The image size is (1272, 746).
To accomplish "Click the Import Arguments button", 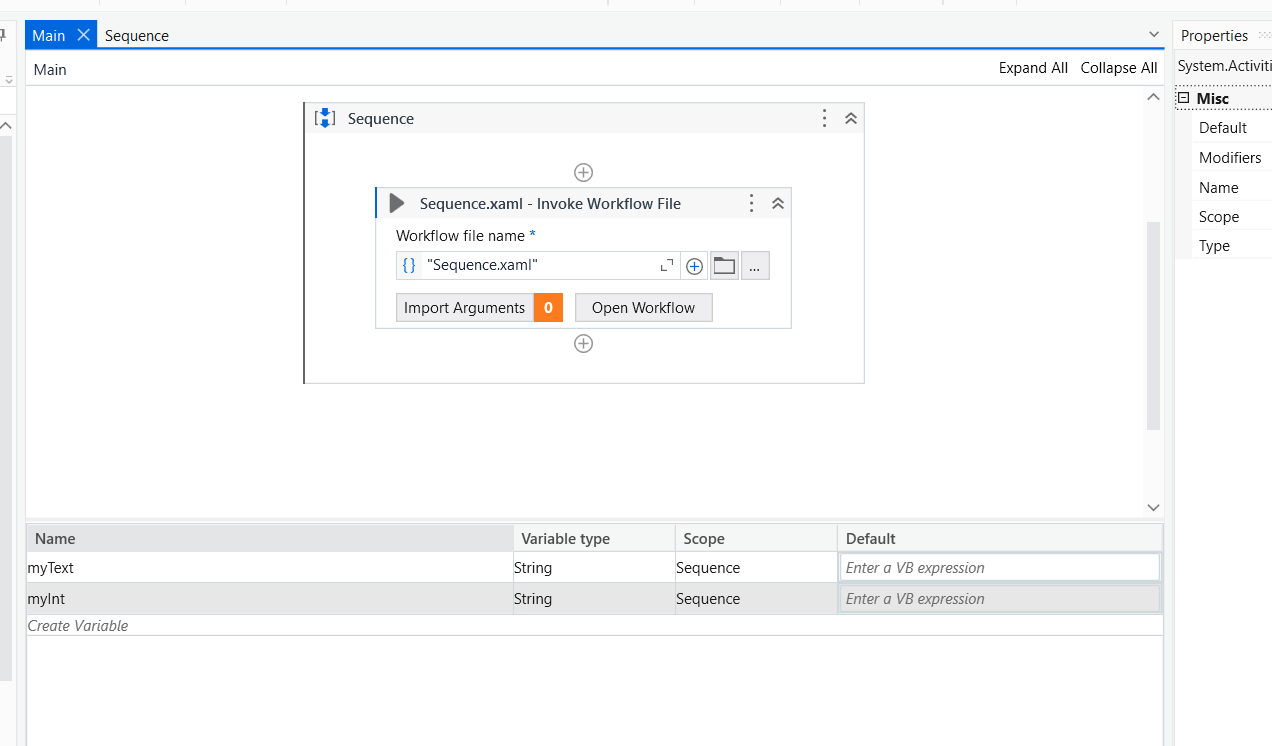I will [x=465, y=307].
